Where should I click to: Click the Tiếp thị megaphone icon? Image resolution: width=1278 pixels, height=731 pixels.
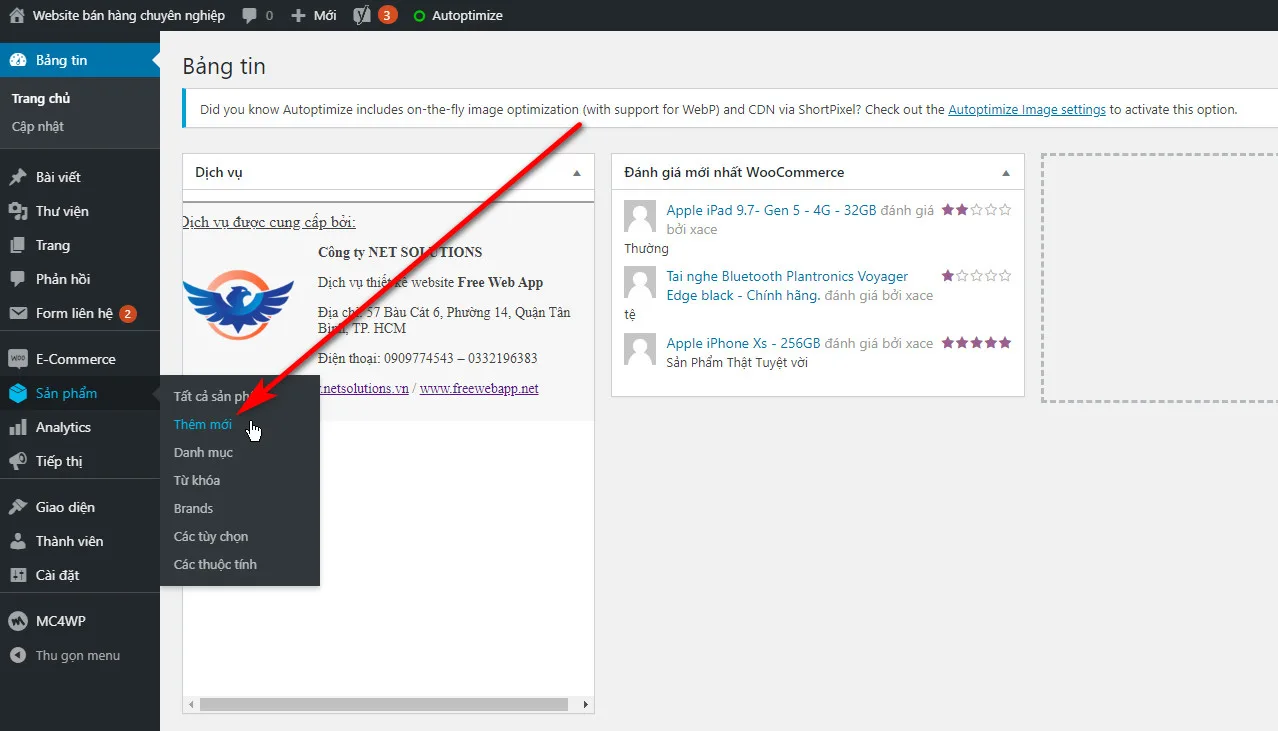[18, 461]
